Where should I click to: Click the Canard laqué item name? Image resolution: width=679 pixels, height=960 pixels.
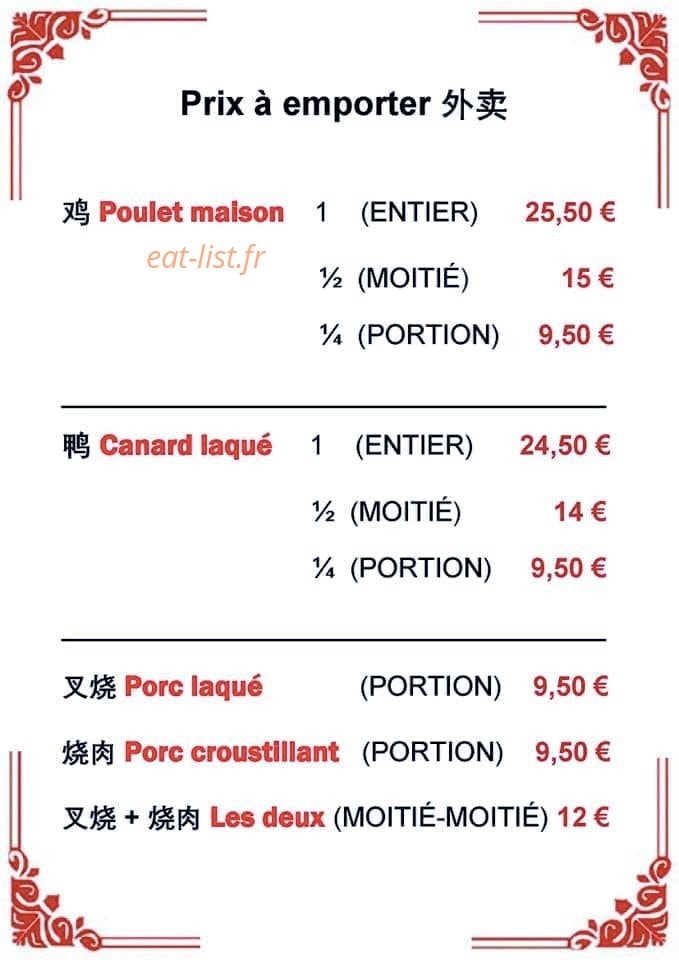pos(186,445)
